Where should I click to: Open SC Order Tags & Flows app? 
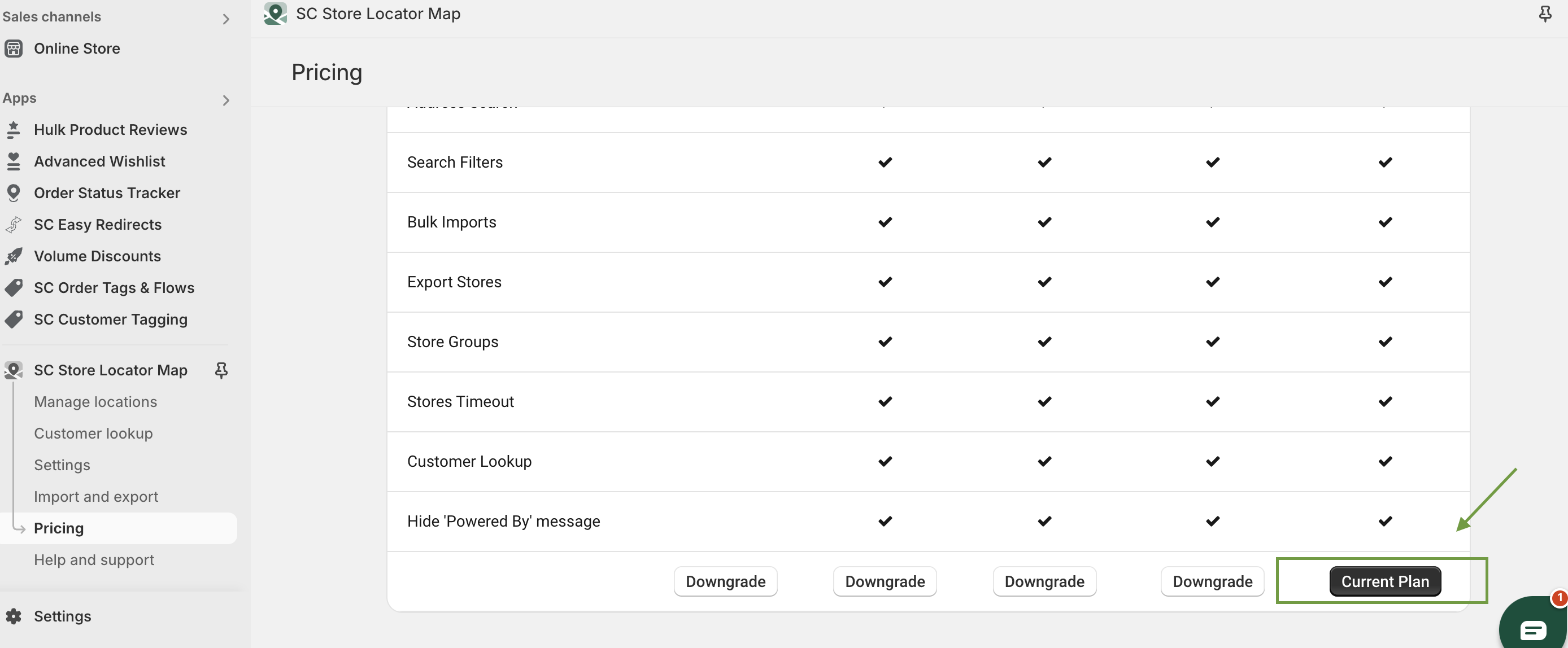point(114,288)
